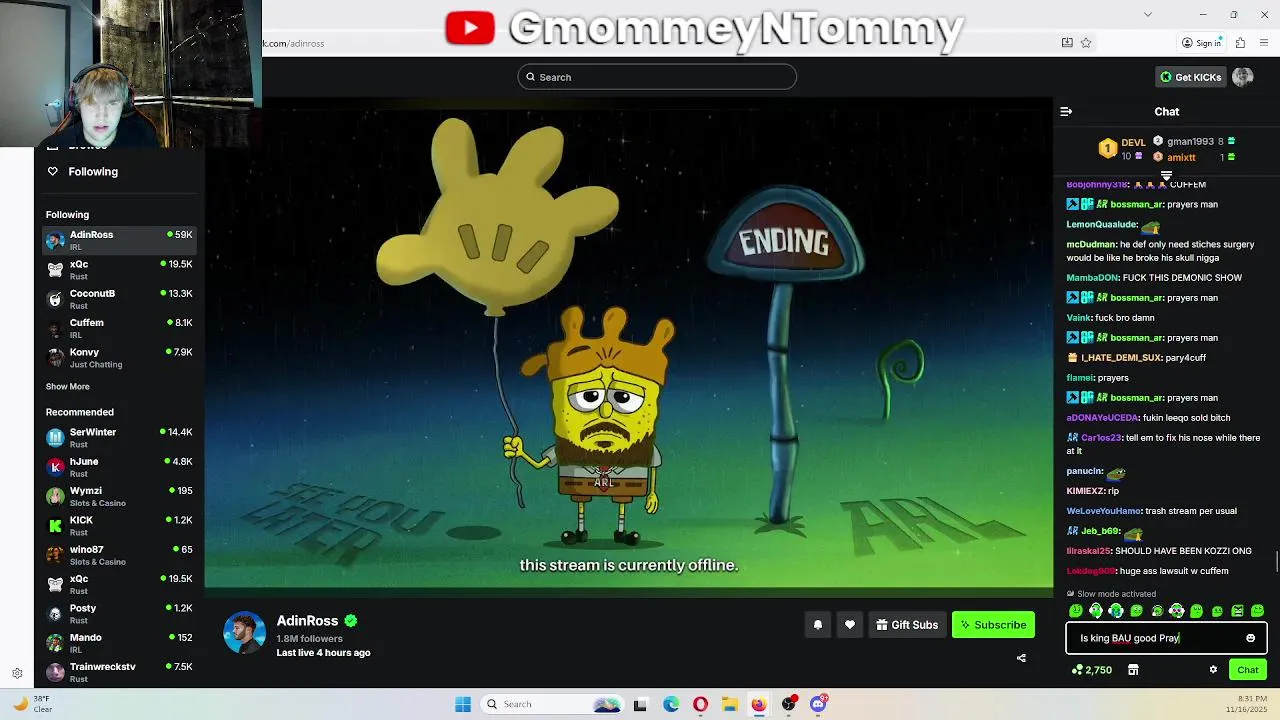Open Trainwreckstv recommended channel
Viewport: 1280px width, 720px height.
(x=119, y=672)
